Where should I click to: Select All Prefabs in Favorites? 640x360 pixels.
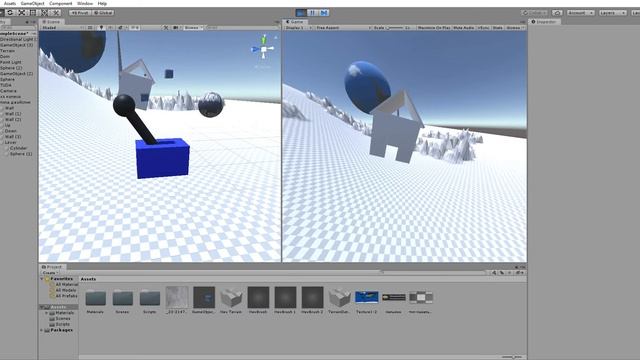coord(66,296)
